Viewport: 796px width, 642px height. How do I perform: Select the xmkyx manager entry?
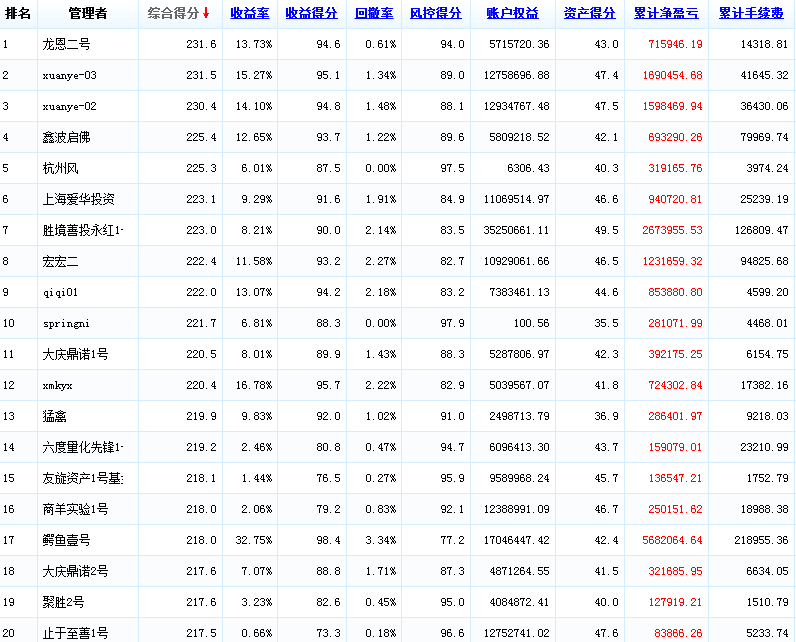pyautogui.click(x=58, y=385)
